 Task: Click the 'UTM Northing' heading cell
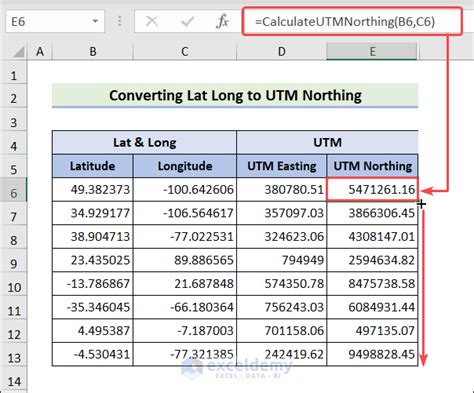coord(372,166)
